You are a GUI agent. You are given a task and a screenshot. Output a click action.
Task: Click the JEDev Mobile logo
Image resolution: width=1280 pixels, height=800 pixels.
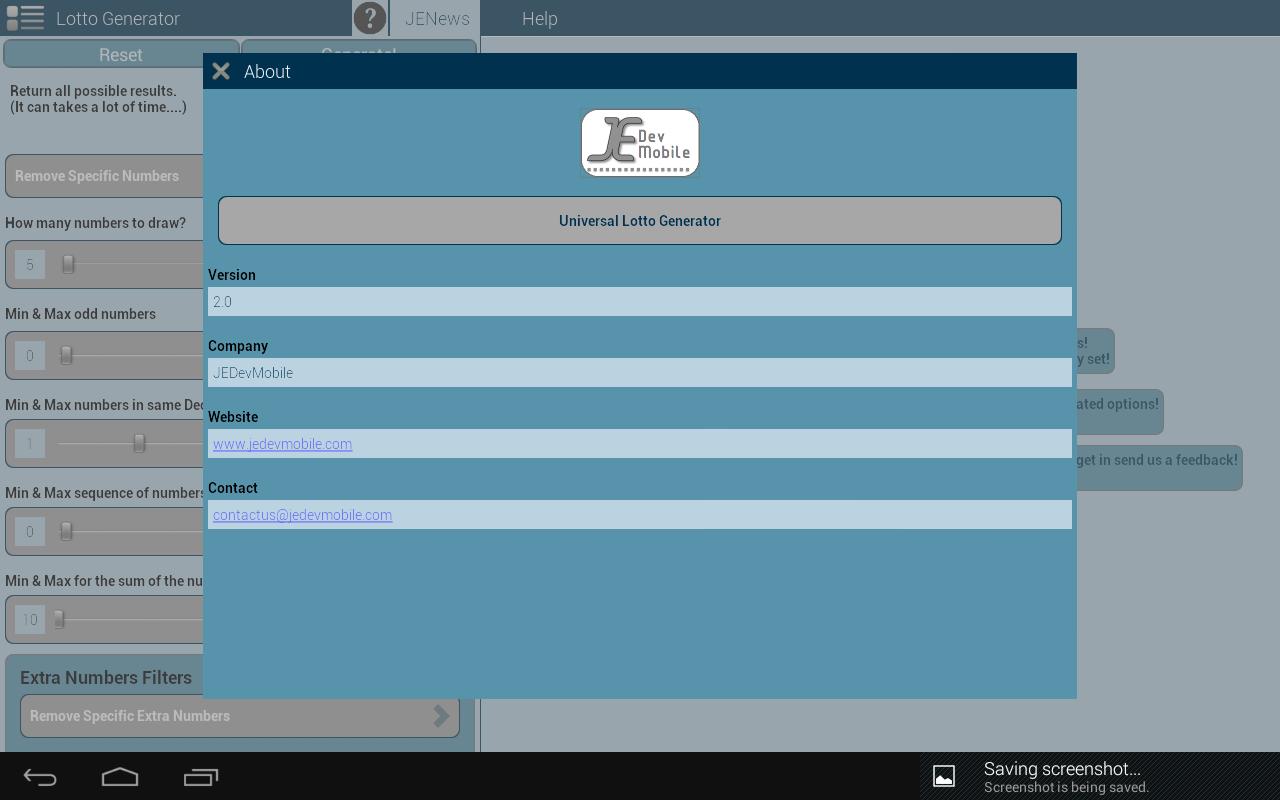[640, 143]
